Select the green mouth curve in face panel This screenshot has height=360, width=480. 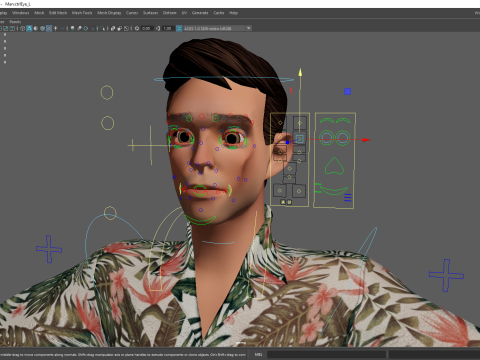tap(334, 191)
